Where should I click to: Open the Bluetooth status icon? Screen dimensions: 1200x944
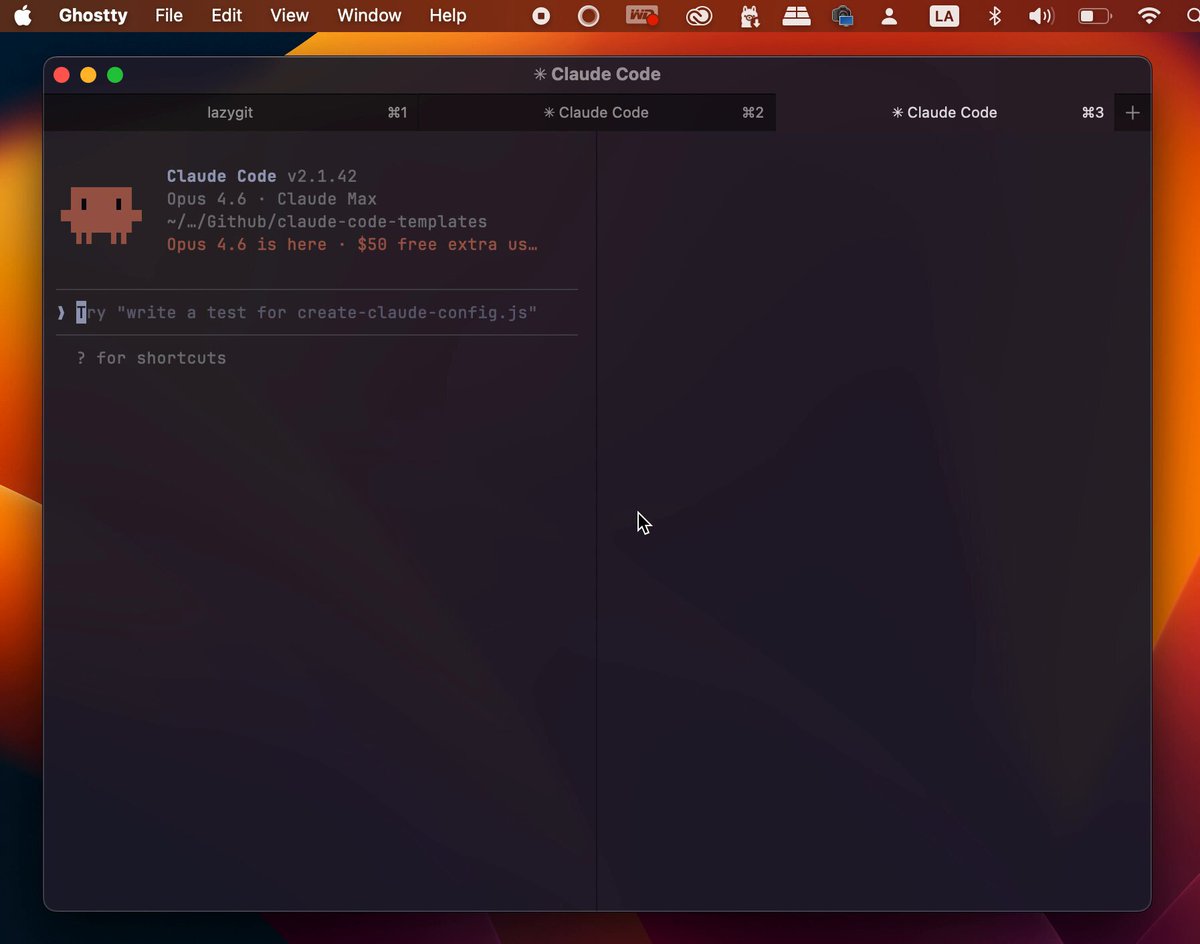point(994,16)
